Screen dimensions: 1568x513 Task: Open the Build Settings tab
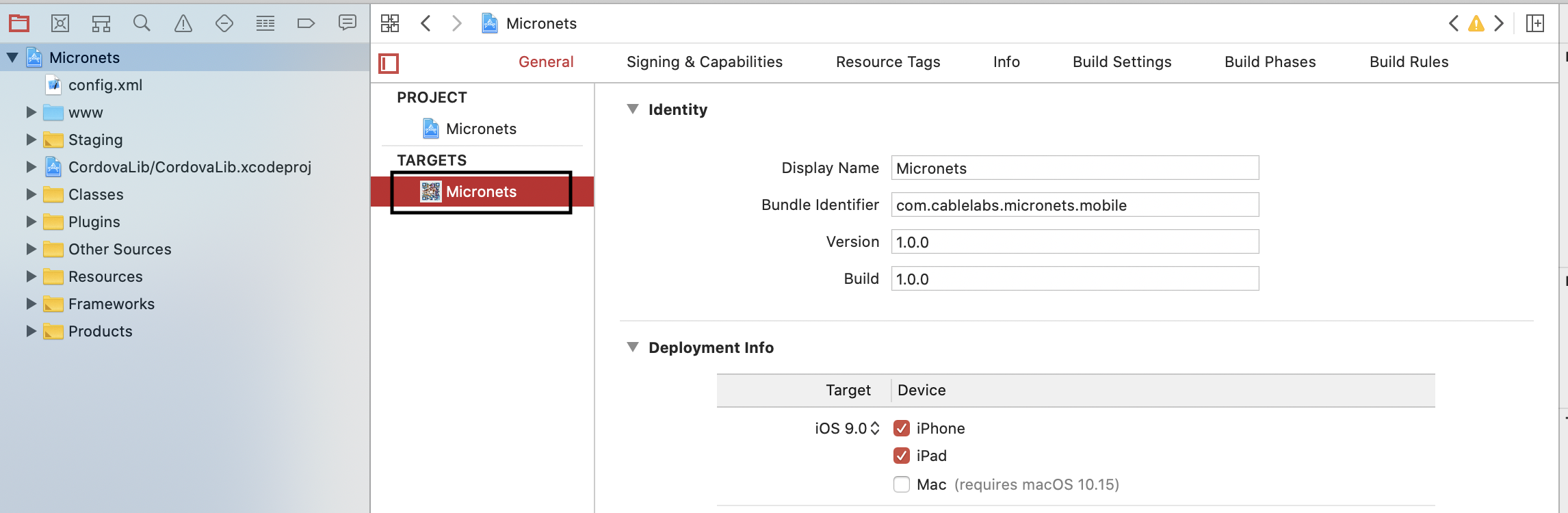click(x=1122, y=62)
